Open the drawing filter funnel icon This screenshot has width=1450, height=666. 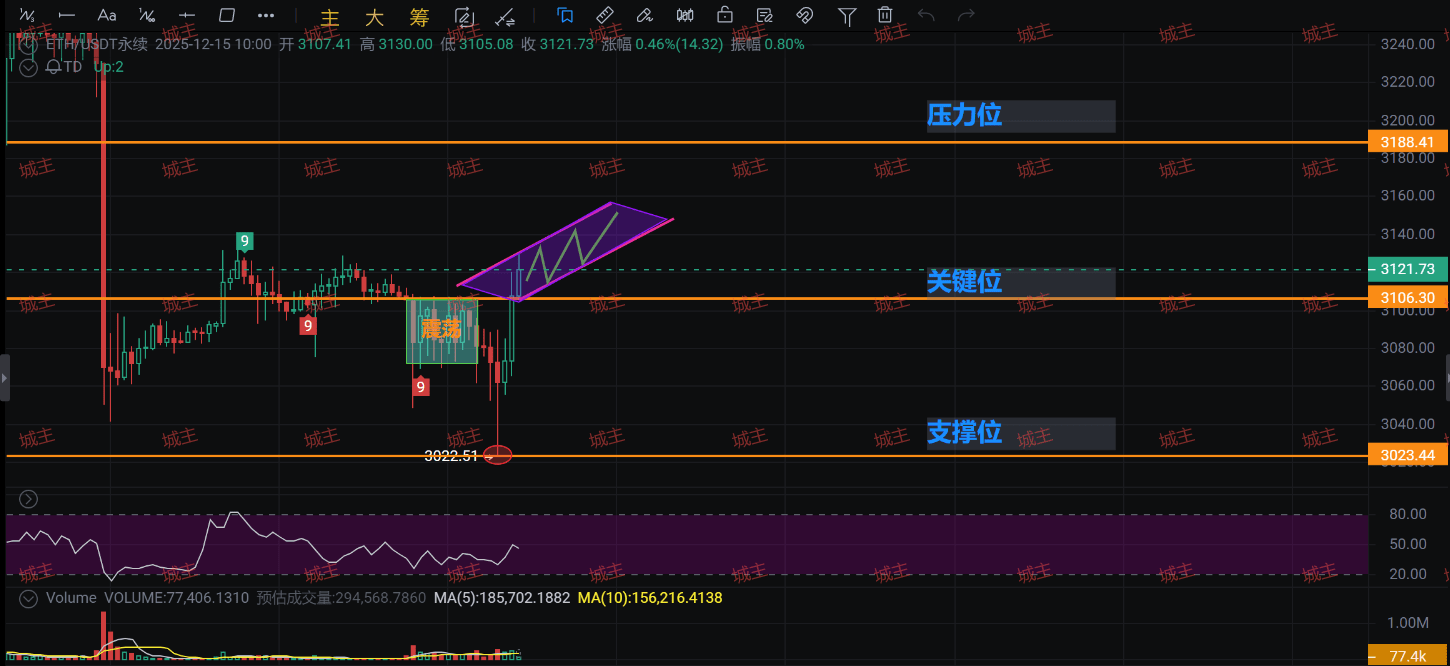point(847,15)
